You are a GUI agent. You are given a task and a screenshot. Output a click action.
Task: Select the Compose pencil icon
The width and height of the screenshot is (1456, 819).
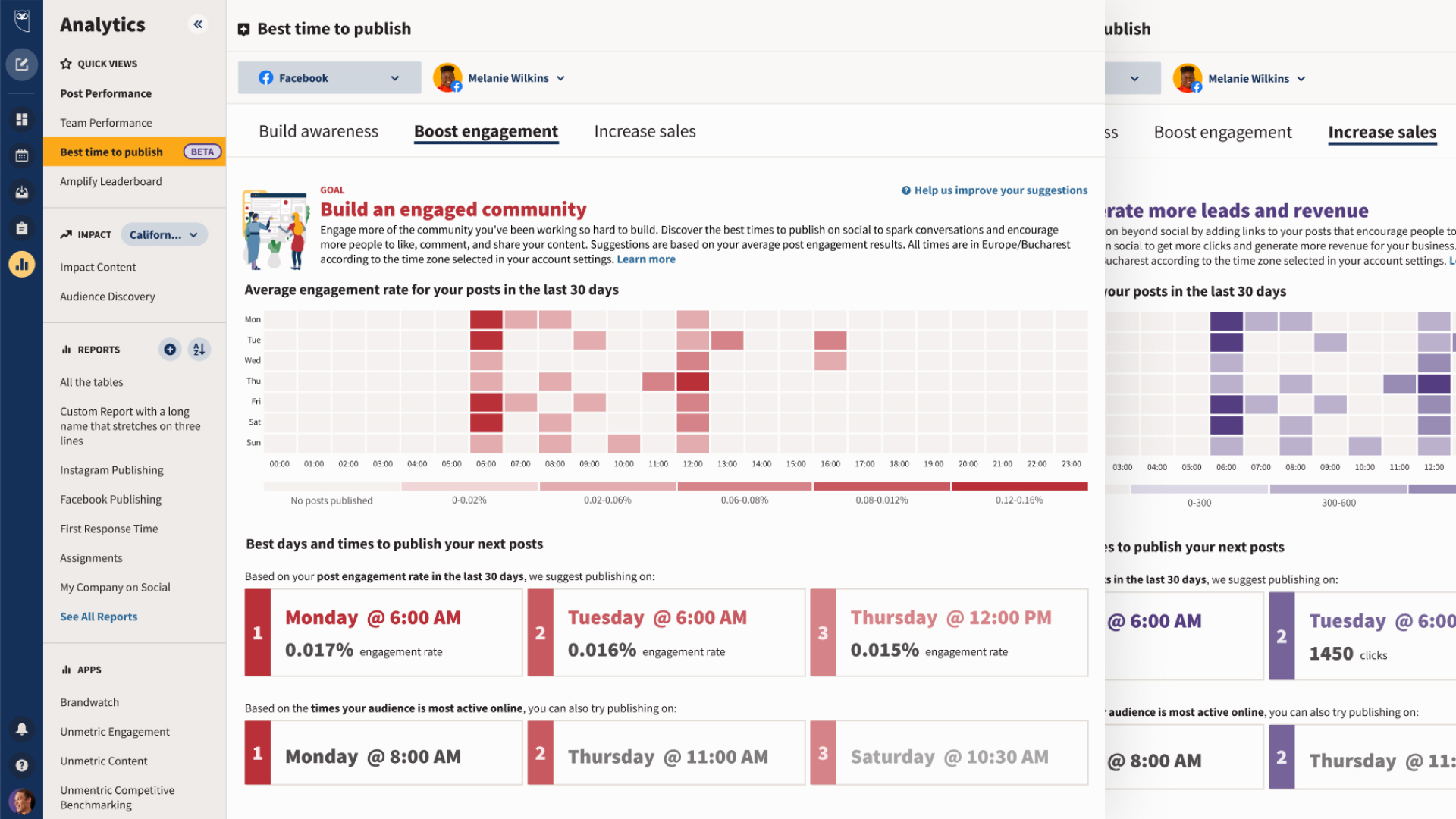click(x=22, y=64)
